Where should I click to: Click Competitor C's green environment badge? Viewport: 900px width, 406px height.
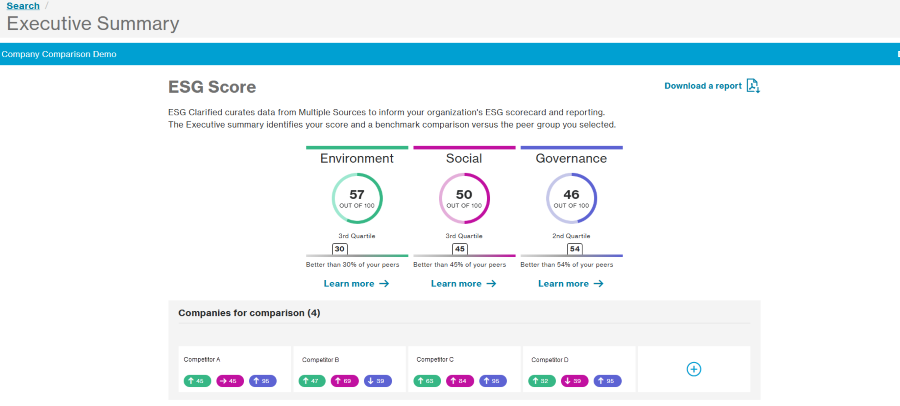[x=427, y=381]
